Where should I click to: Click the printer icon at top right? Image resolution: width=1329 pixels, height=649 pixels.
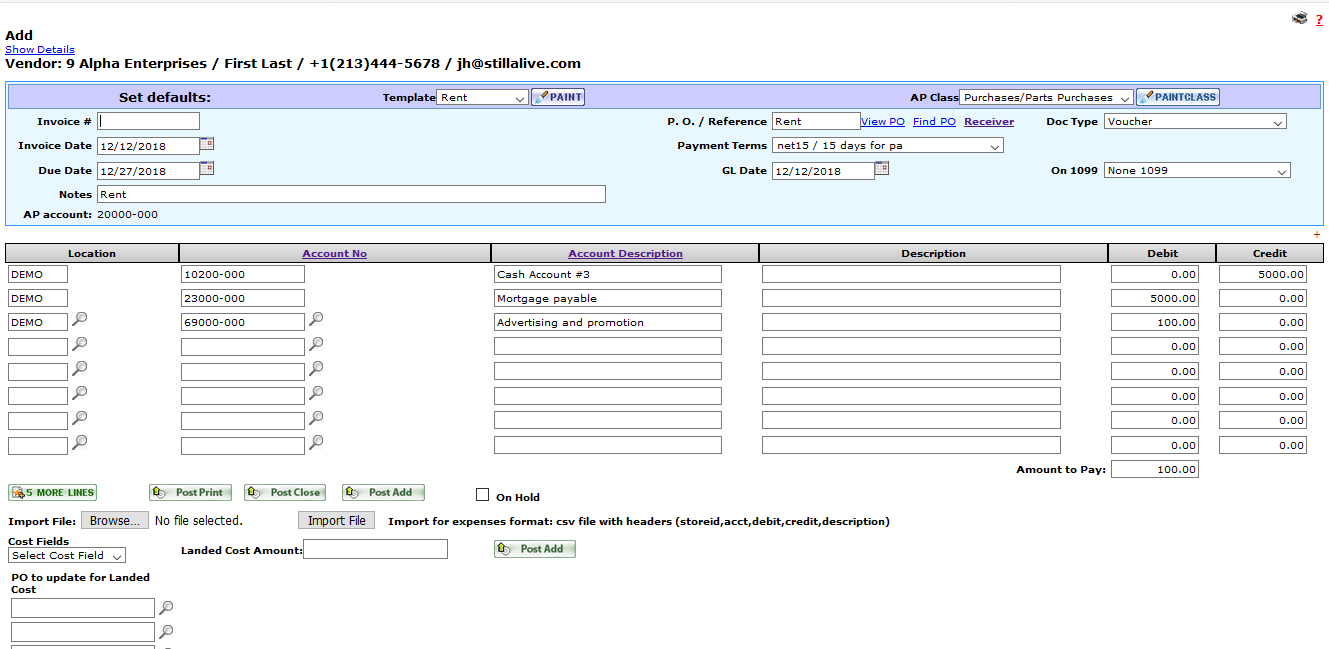[x=1299, y=18]
